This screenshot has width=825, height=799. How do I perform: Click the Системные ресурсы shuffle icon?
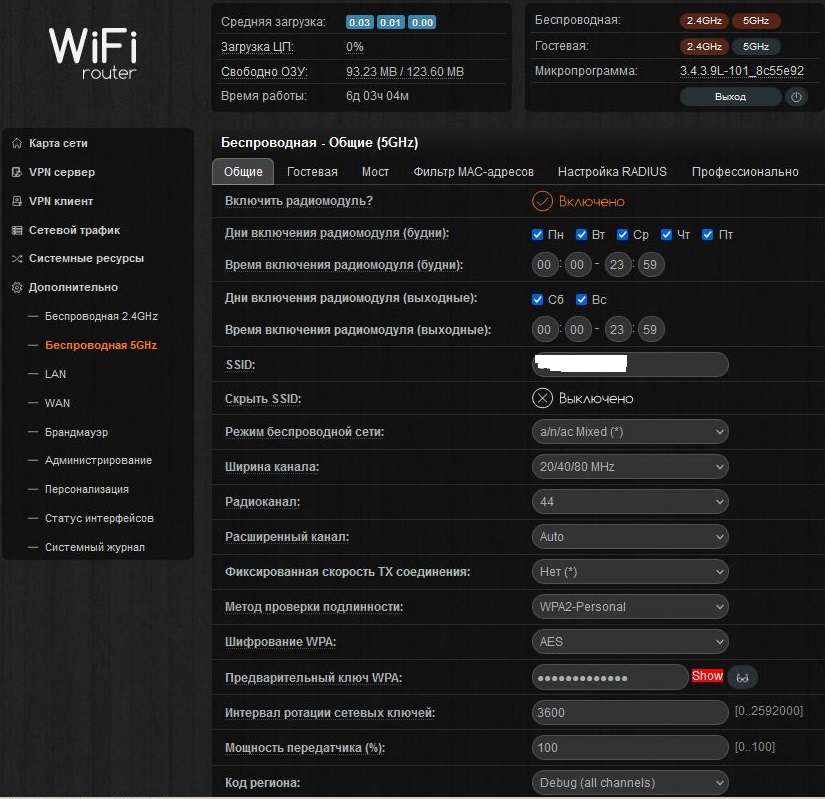(17, 258)
